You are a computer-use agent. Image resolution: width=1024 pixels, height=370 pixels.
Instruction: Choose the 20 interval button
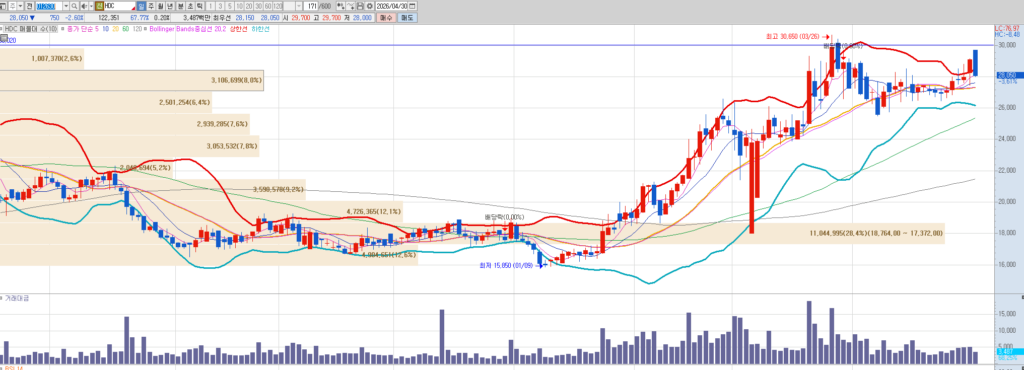[249, 6]
